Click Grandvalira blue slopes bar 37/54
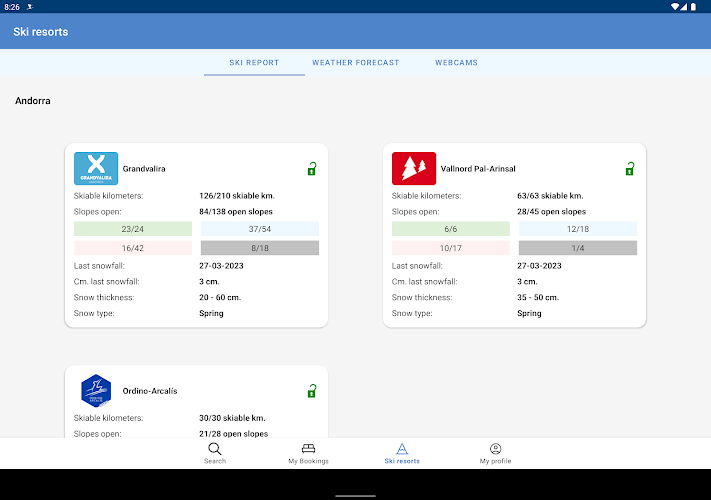The height and width of the screenshot is (500, 711). pos(260,229)
